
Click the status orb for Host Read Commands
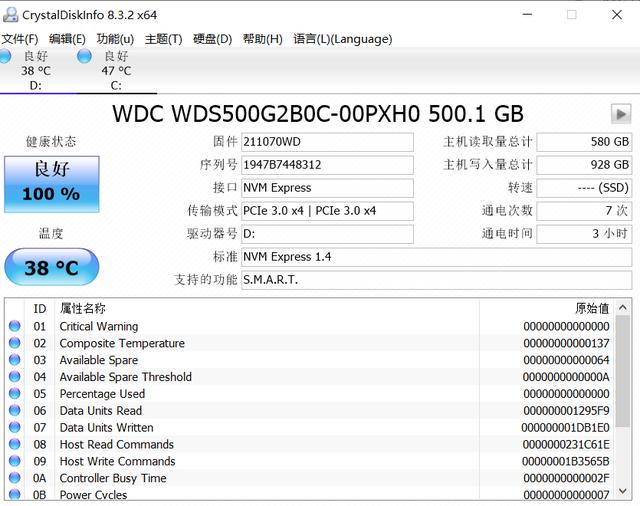[x=14, y=445]
